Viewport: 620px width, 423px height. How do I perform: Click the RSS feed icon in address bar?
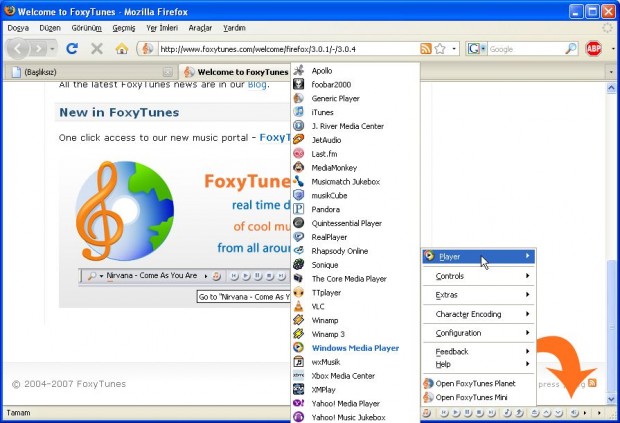point(425,49)
